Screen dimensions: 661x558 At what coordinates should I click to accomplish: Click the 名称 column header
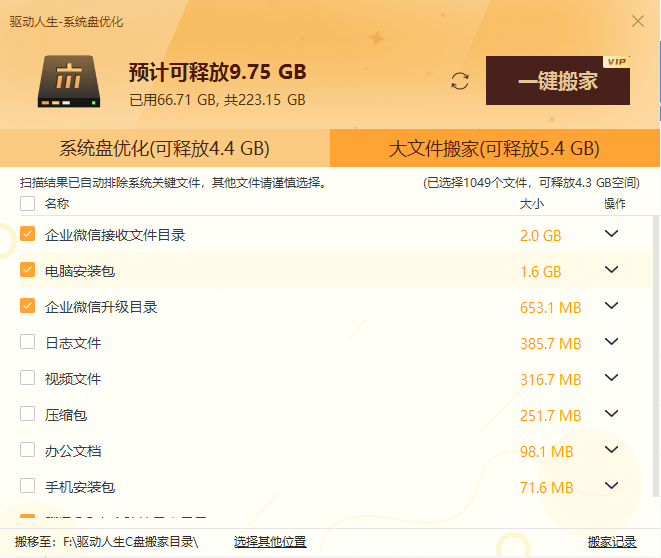click(57, 204)
